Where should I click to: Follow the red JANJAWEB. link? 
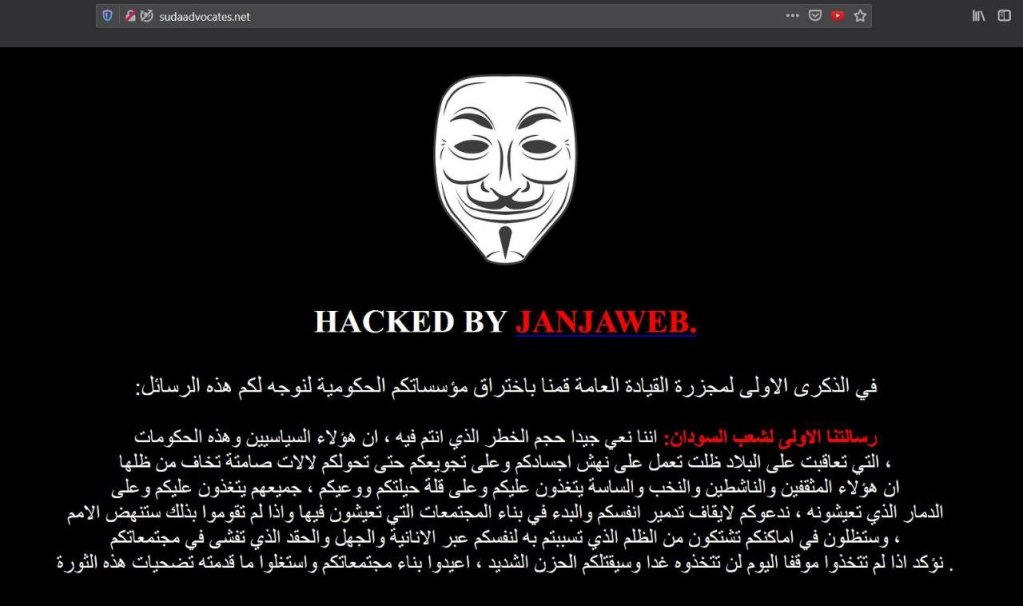point(605,322)
